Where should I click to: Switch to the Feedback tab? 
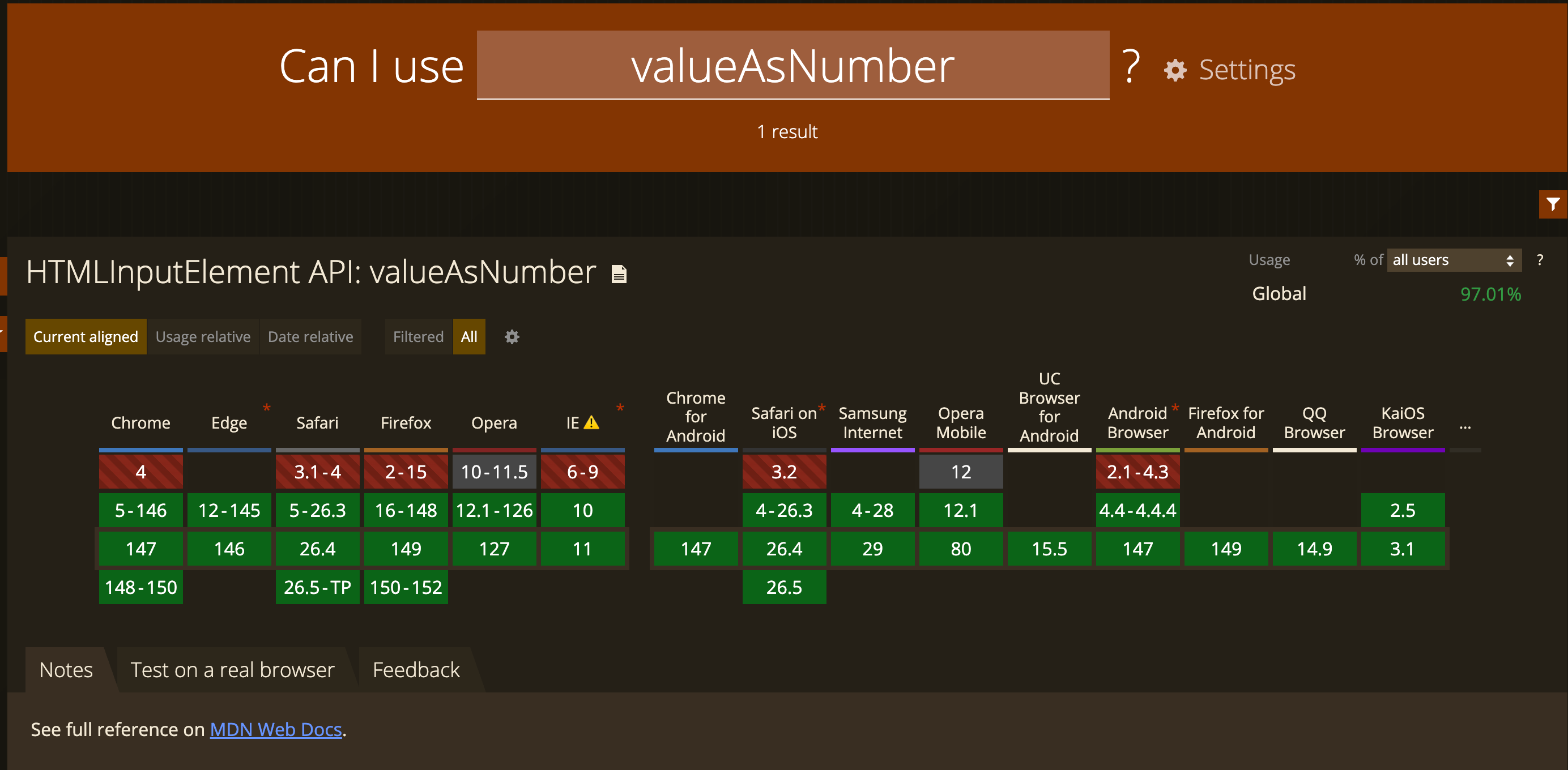(x=416, y=670)
